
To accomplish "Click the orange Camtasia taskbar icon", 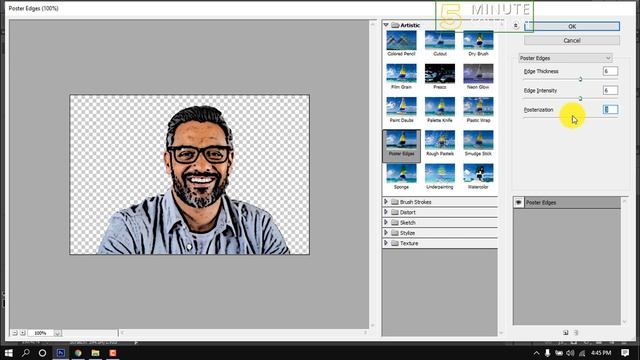I will pyautogui.click(x=113, y=353).
